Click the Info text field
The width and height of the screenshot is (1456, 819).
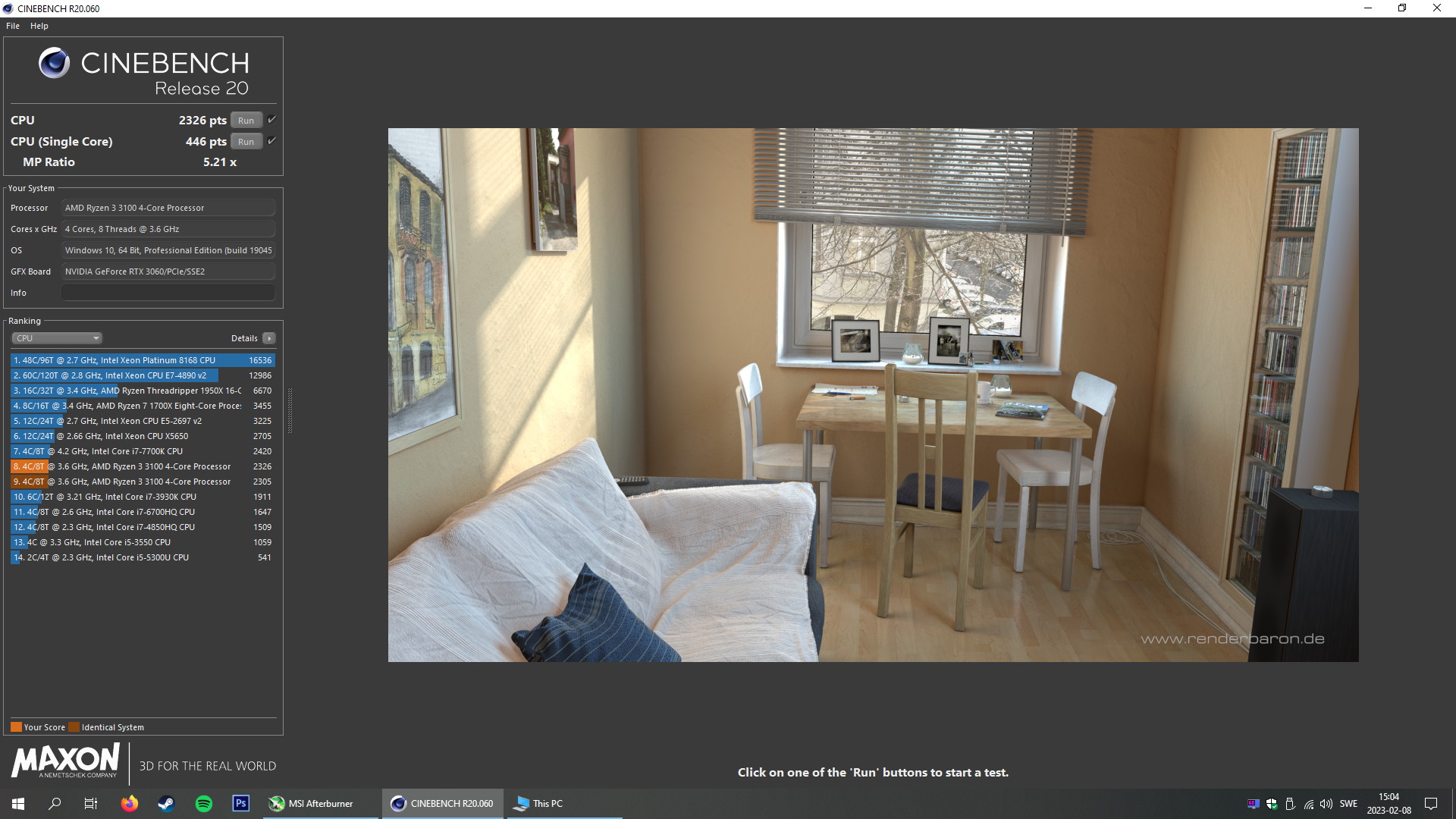168,293
